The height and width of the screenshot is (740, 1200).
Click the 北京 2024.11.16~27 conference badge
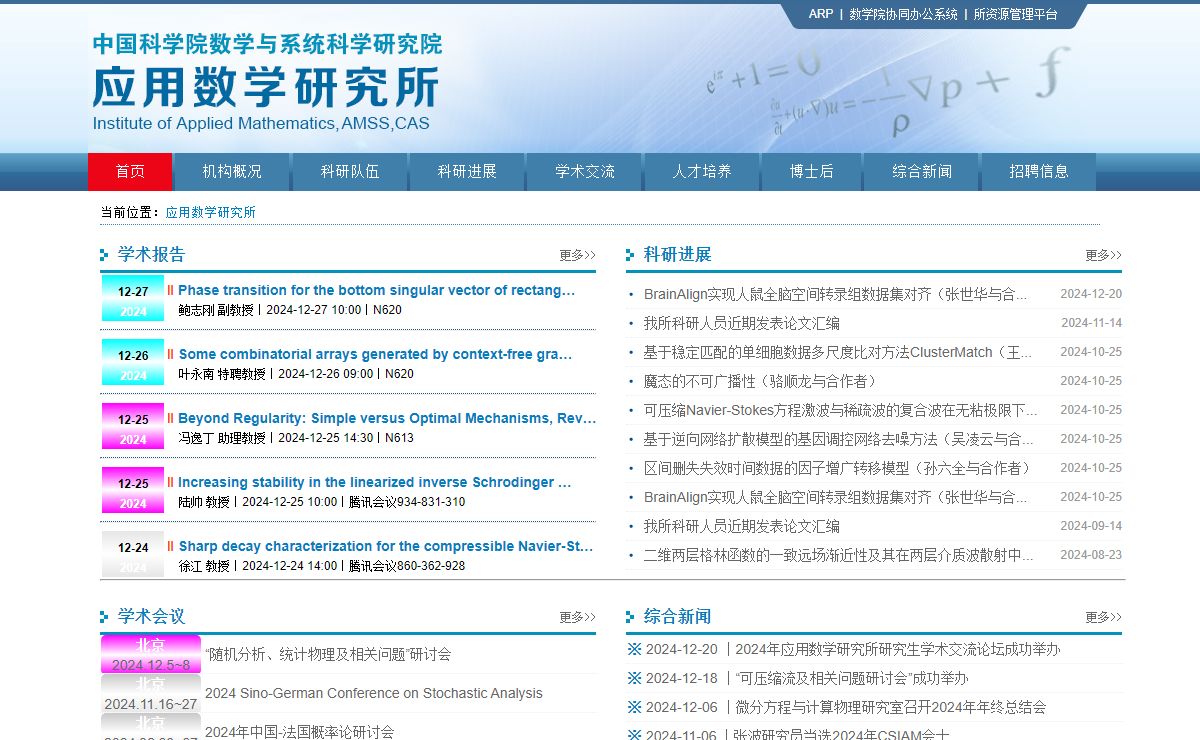(x=150, y=694)
